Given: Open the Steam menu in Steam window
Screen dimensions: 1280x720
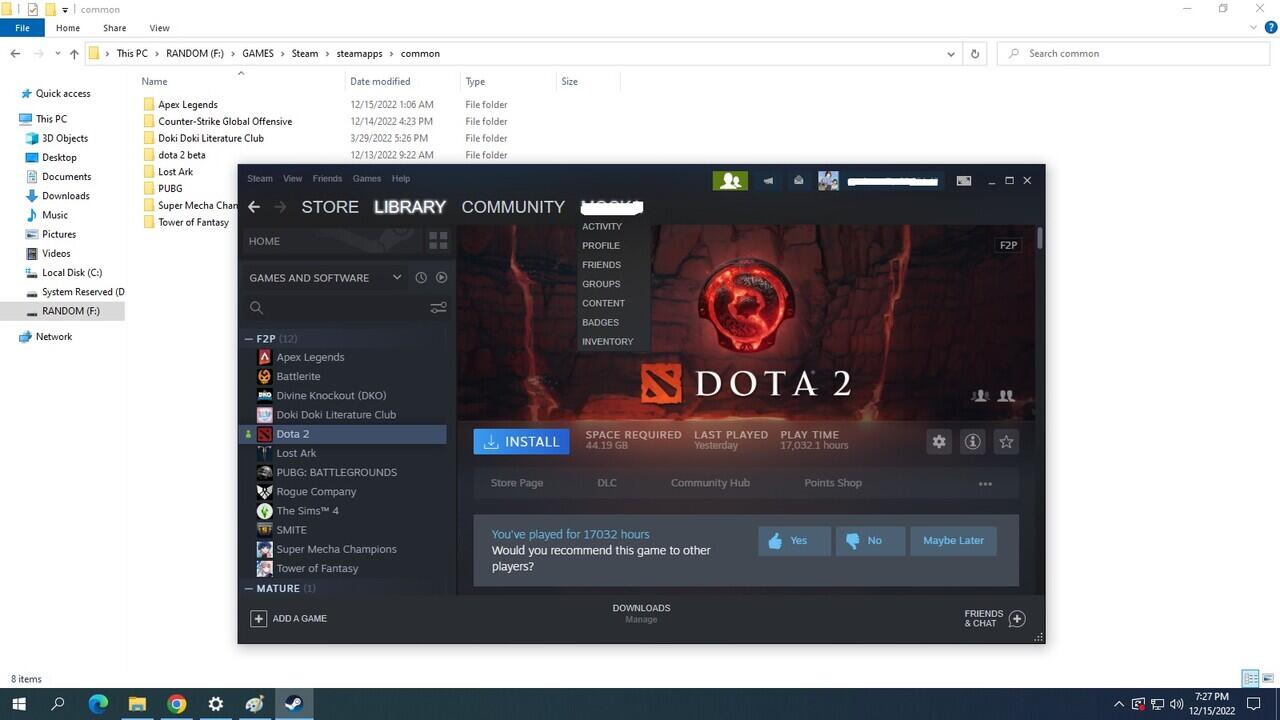Looking at the screenshot, I should (260, 179).
